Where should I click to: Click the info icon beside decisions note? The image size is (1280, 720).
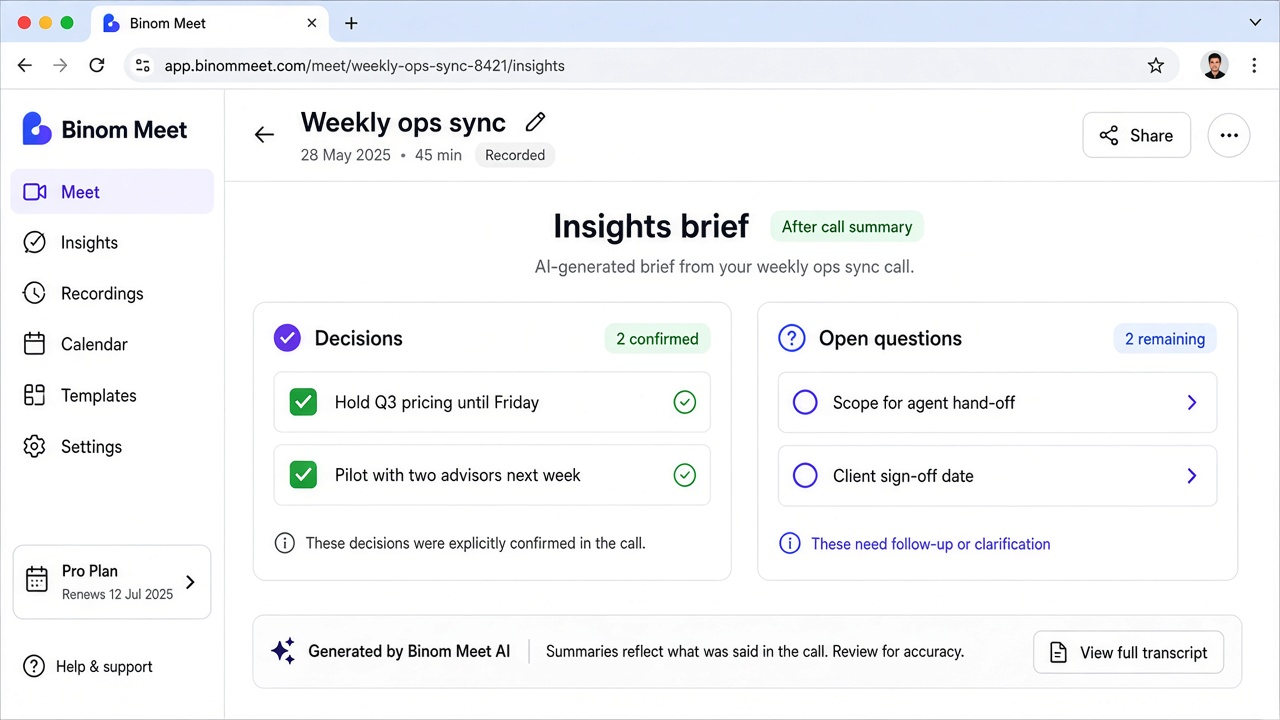pyautogui.click(x=285, y=543)
